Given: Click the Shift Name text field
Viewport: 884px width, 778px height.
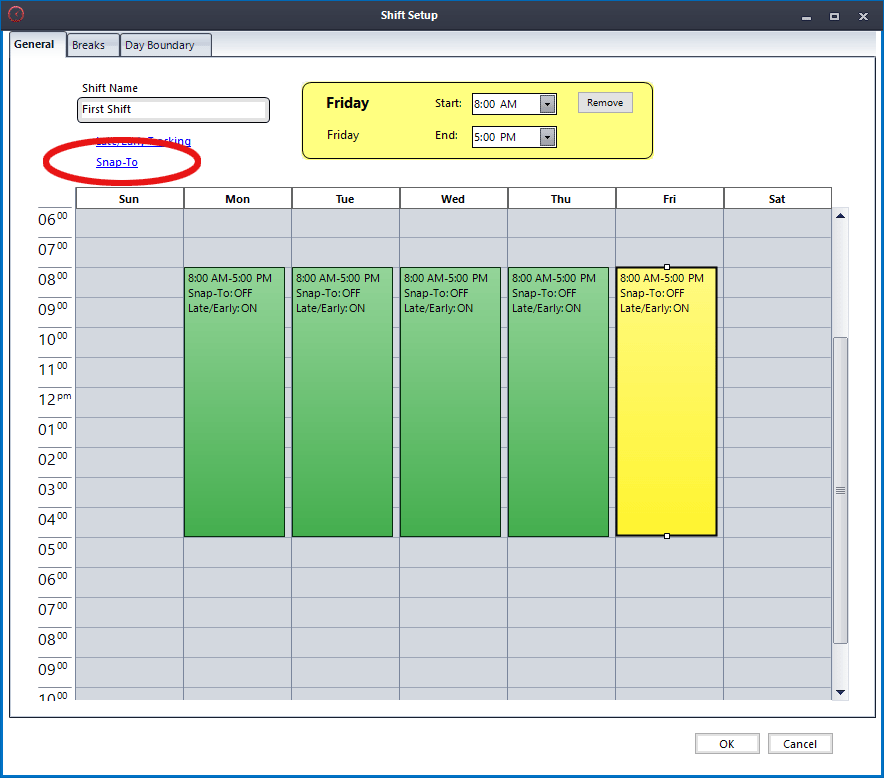Looking at the screenshot, I should pos(173,109).
